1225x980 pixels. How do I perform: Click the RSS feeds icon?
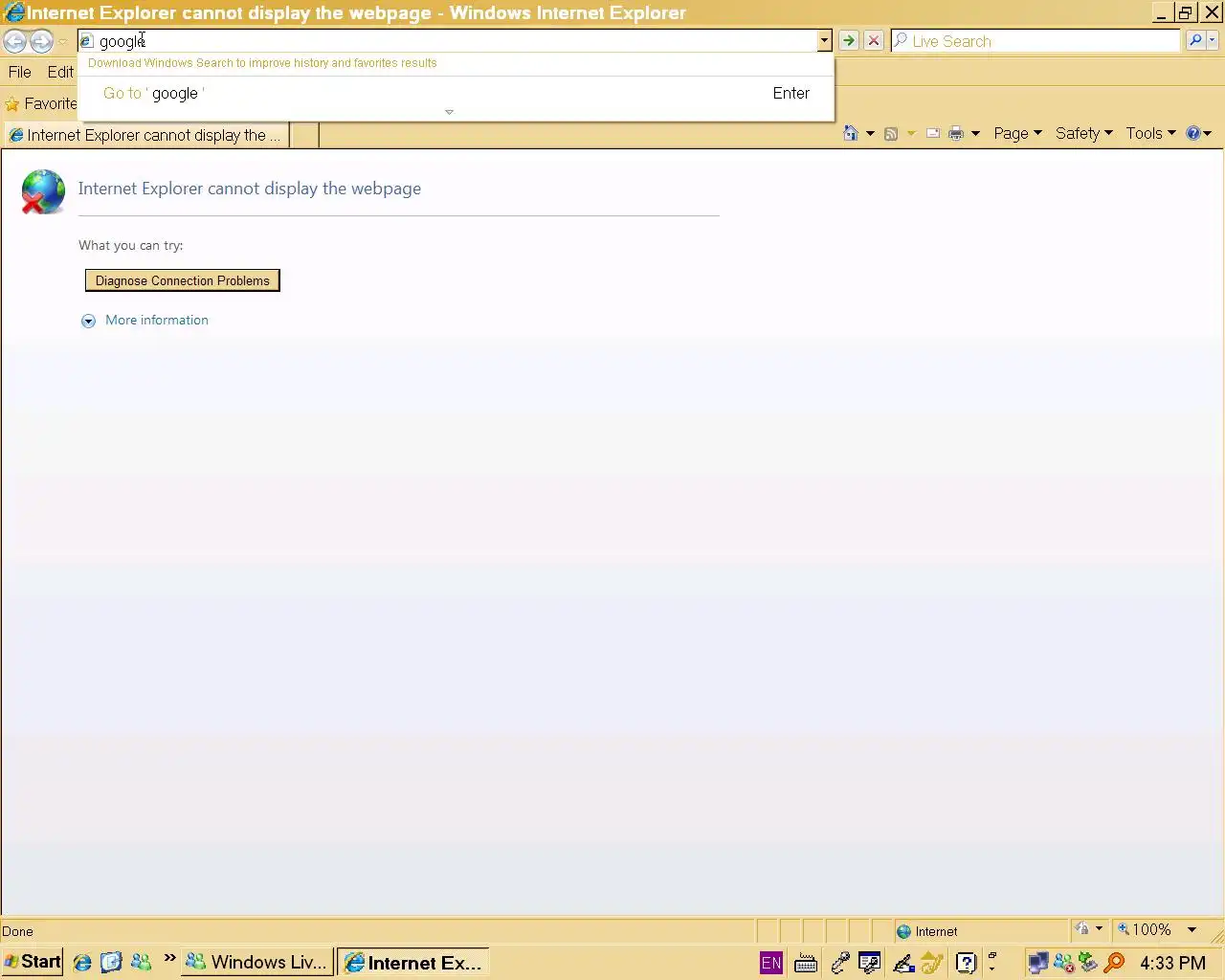click(x=891, y=134)
